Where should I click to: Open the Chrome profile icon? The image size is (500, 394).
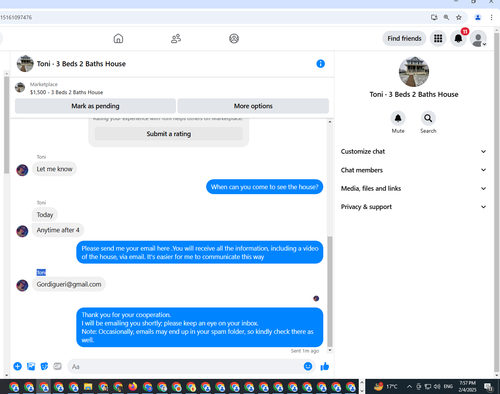point(478,17)
